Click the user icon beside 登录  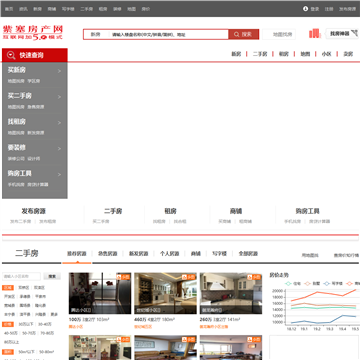pyautogui.click(x=306, y=9)
